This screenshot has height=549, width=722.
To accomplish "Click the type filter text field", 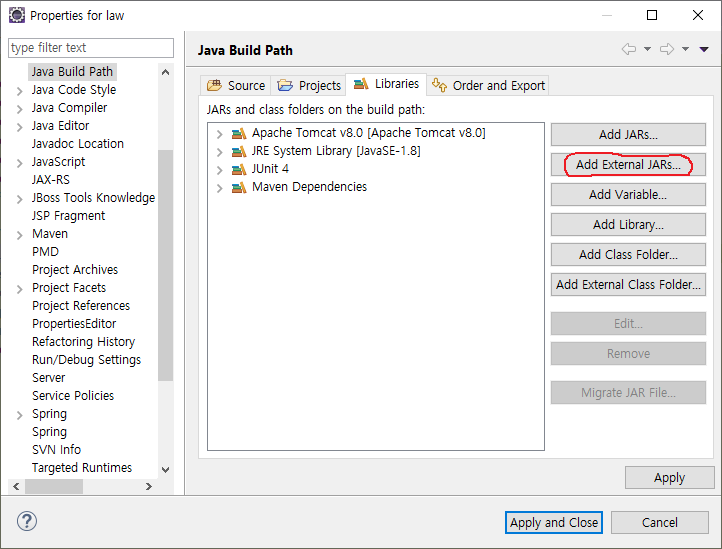I will click(91, 48).
